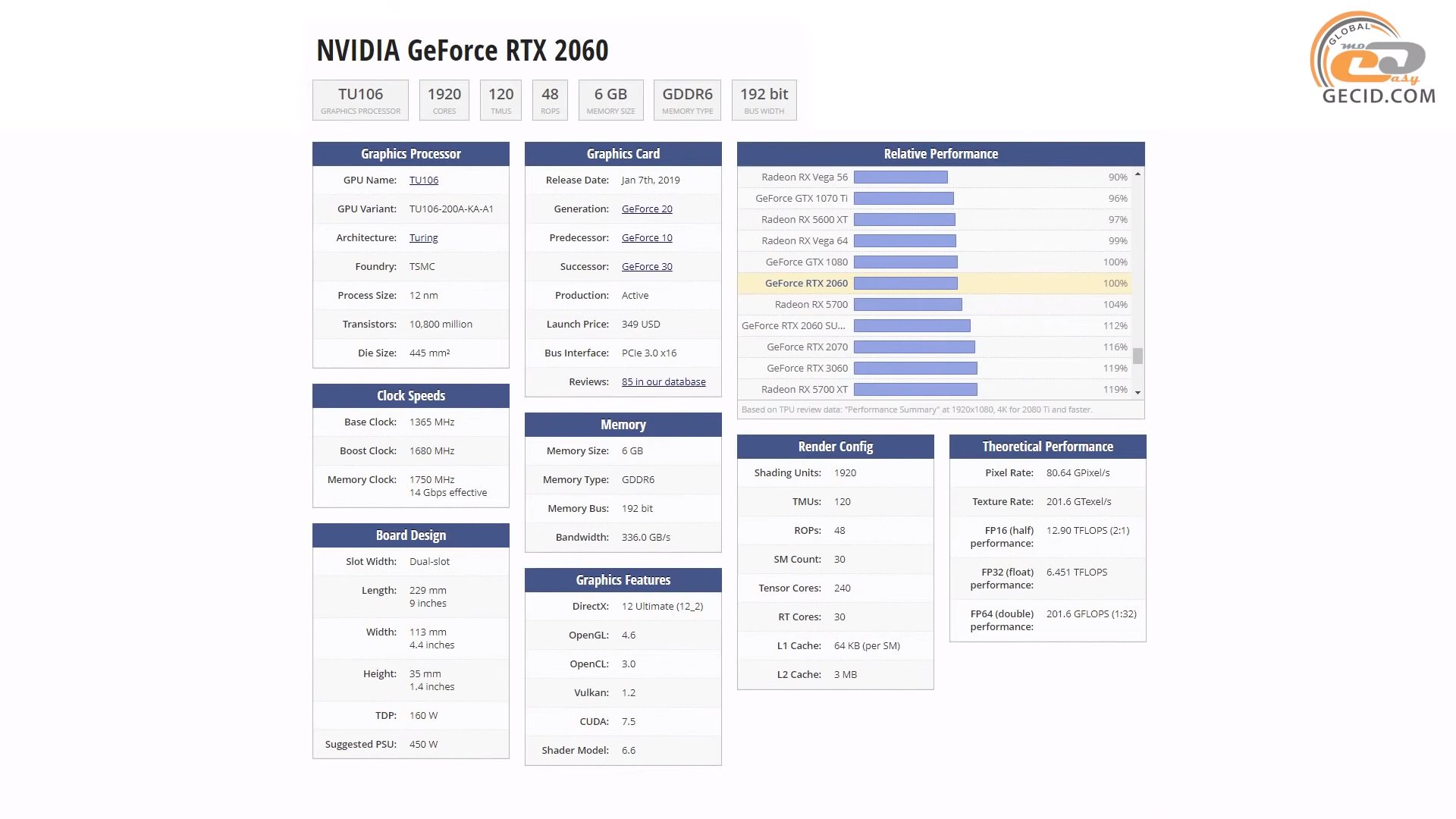Image resolution: width=1456 pixels, height=819 pixels.
Task: Click the GeForce RTX 2070 116% performance bar
Action: pyautogui.click(x=915, y=347)
